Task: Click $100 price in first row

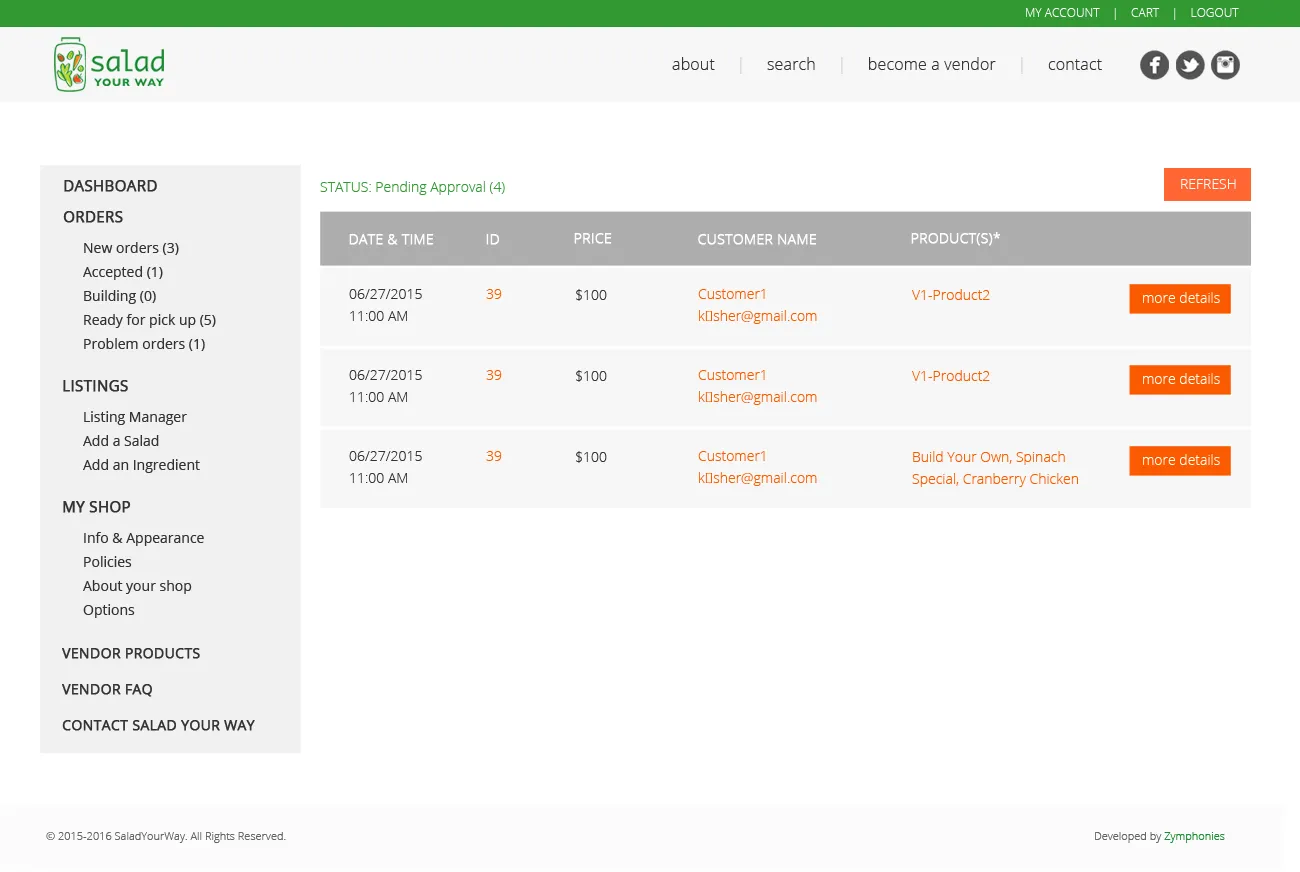Action: pyautogui.click(x=591, y=295)
